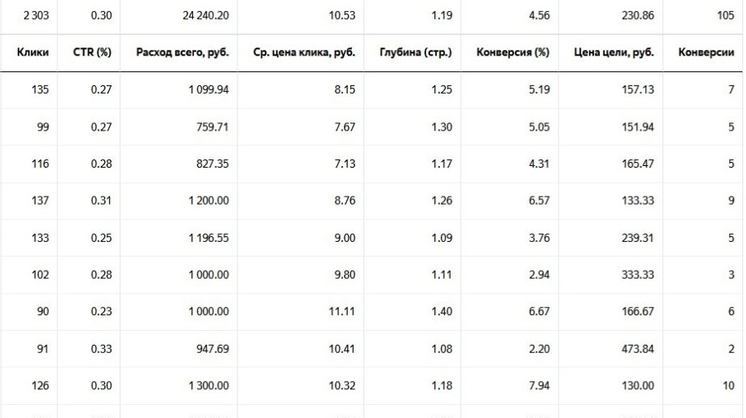Sort by the Глубина (стр.) column
Screen dimensions: 746x418
(x=416, y=52)
